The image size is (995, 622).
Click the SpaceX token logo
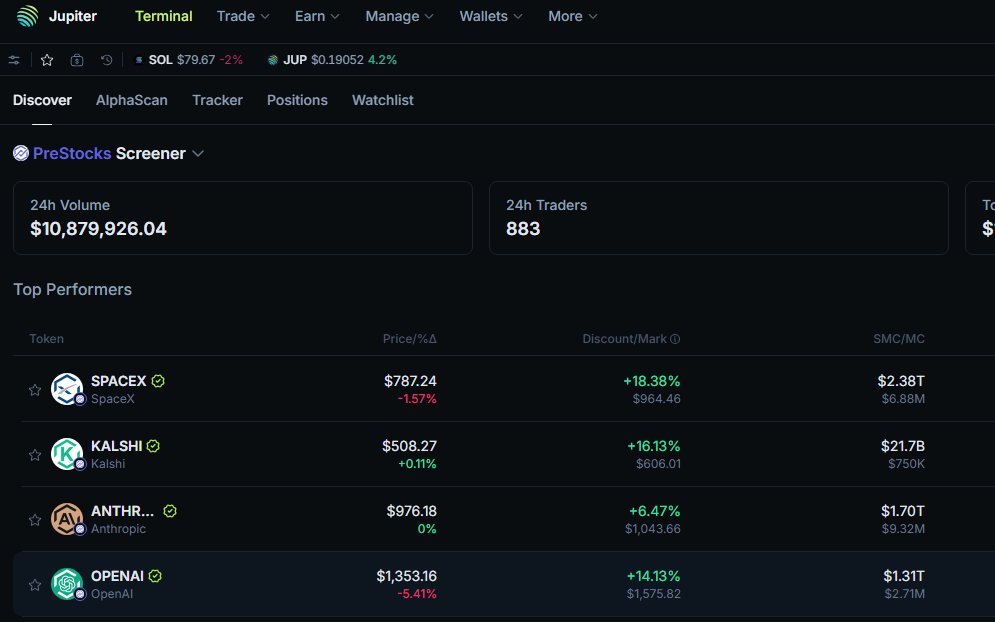pos(67,389)
